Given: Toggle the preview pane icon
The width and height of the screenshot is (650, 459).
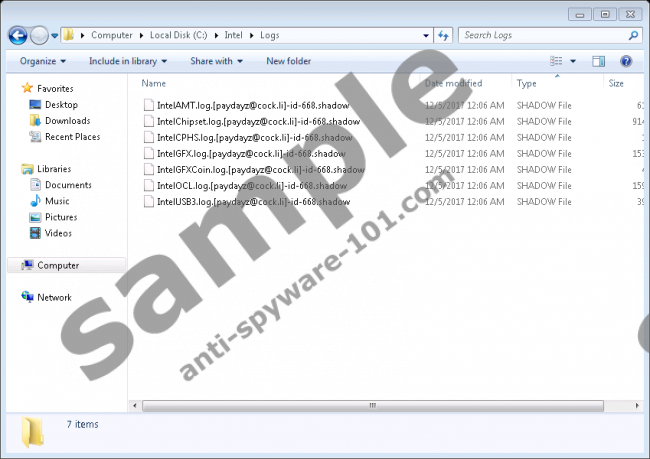Looking at the screenshot, I should pyautogui.click(x=599, y=61).
